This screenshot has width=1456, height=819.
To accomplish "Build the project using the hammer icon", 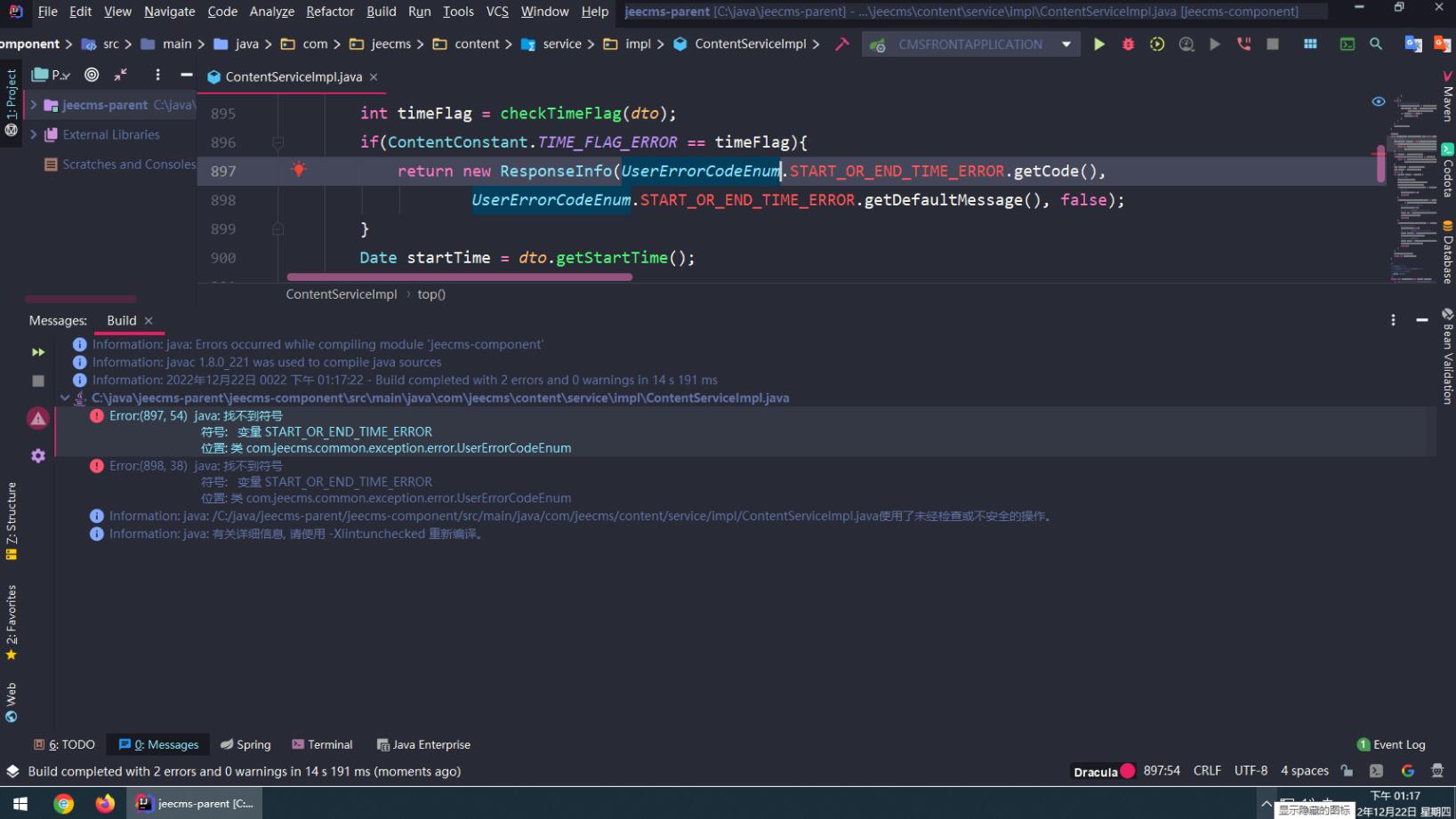I will pyautogui.click(x=841, y=44).
